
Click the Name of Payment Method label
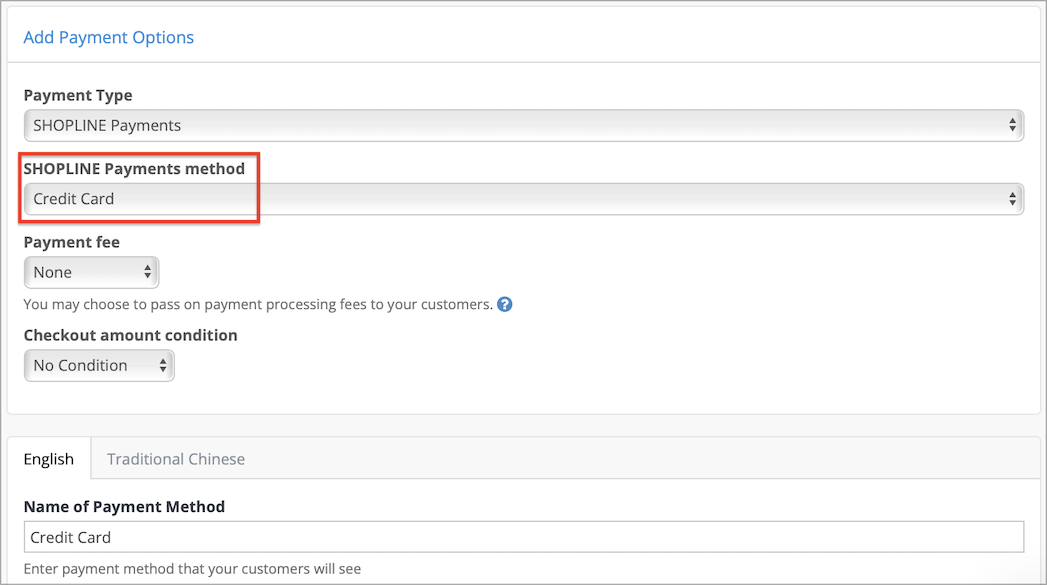(x=124, y=507)
